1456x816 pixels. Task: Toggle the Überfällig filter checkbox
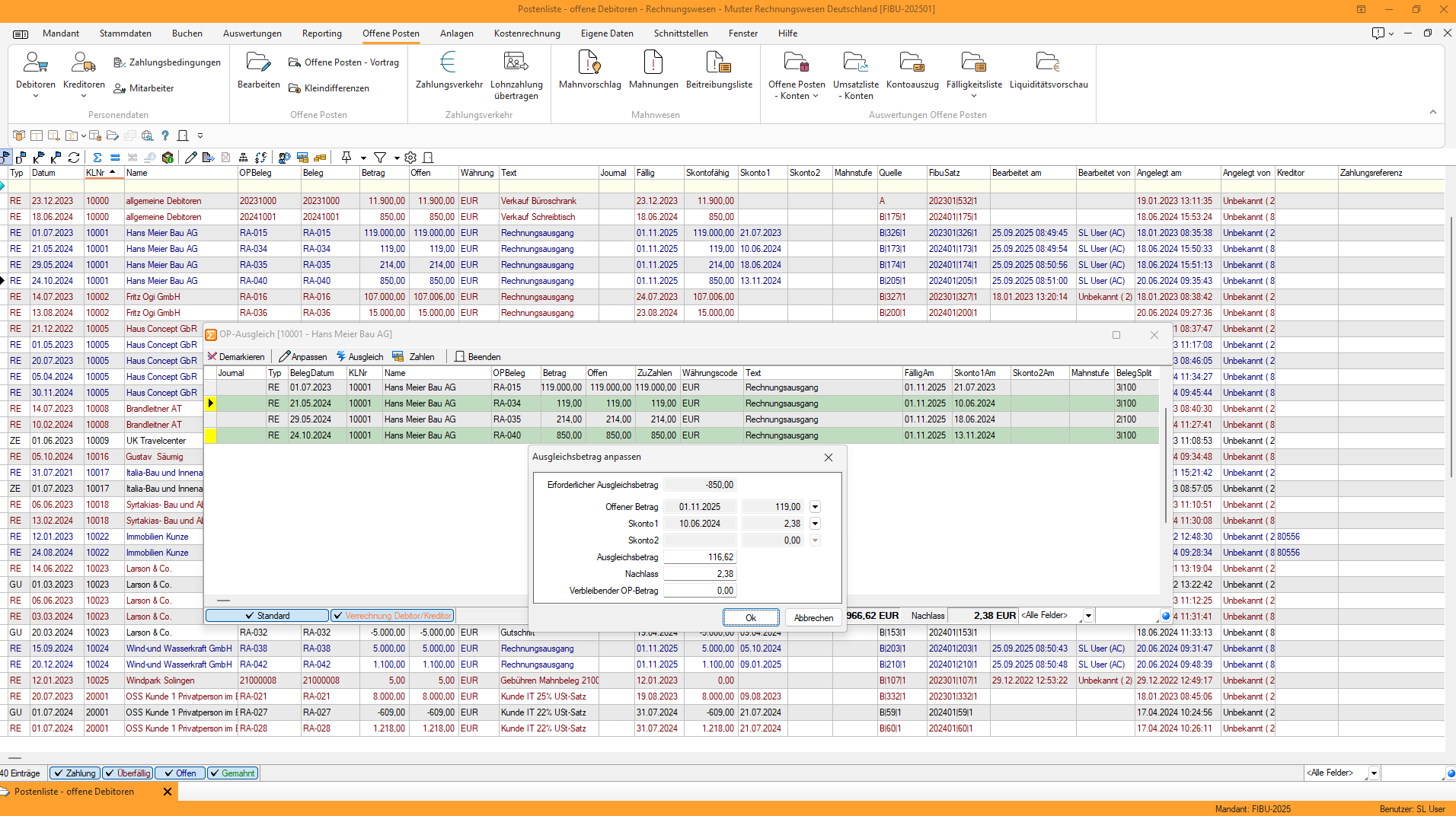pyautogui.click(x=127, y=773)
